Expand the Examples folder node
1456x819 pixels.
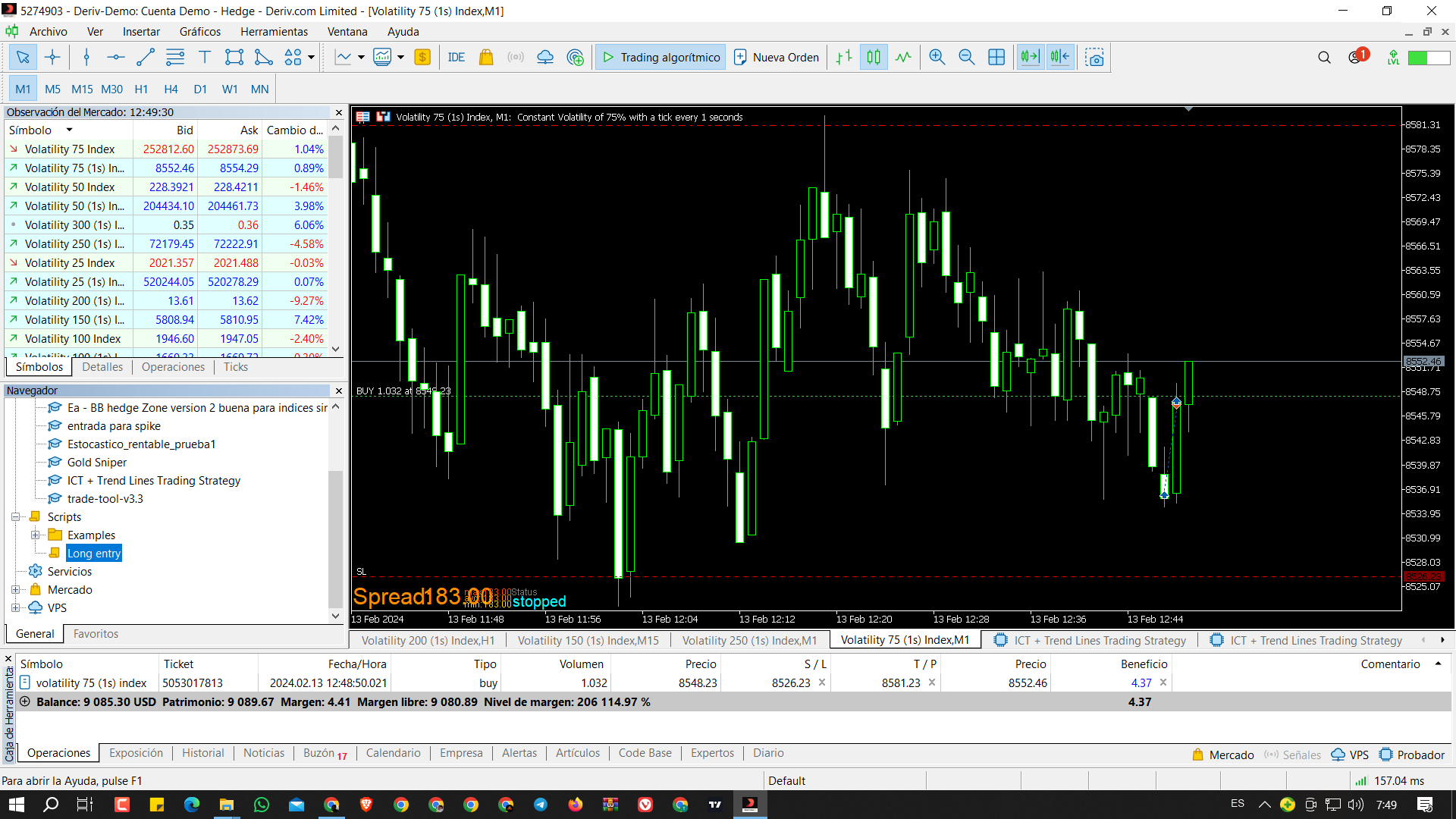click(x=35, y=535)
